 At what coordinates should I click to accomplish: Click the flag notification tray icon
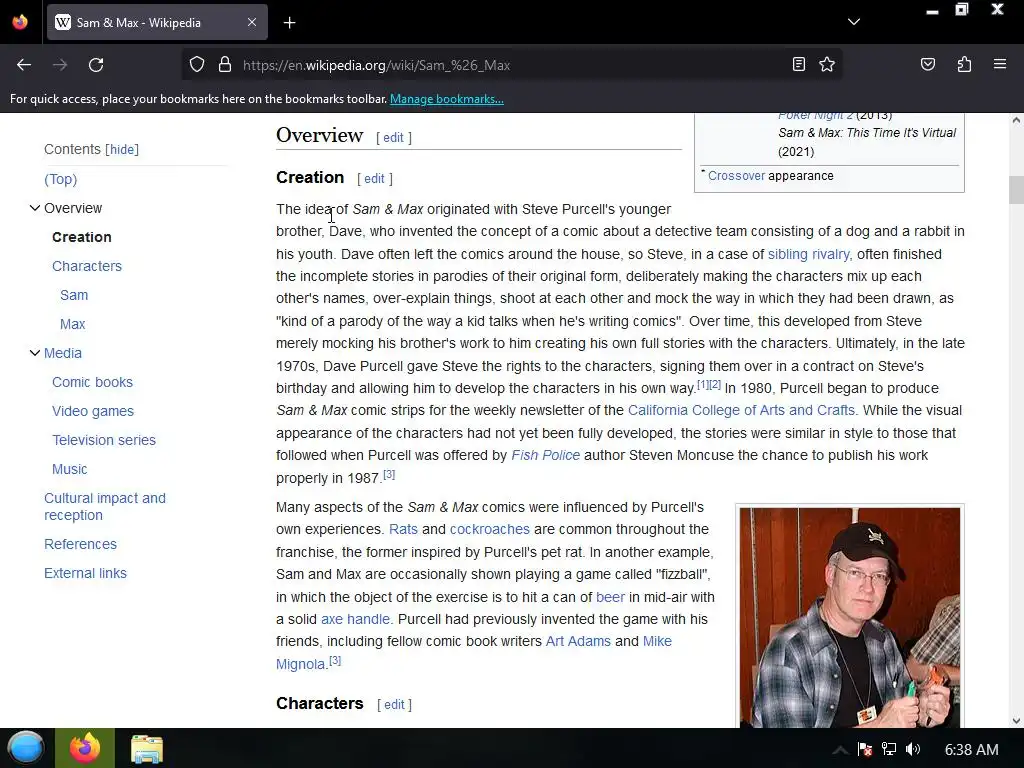[865, 749]
